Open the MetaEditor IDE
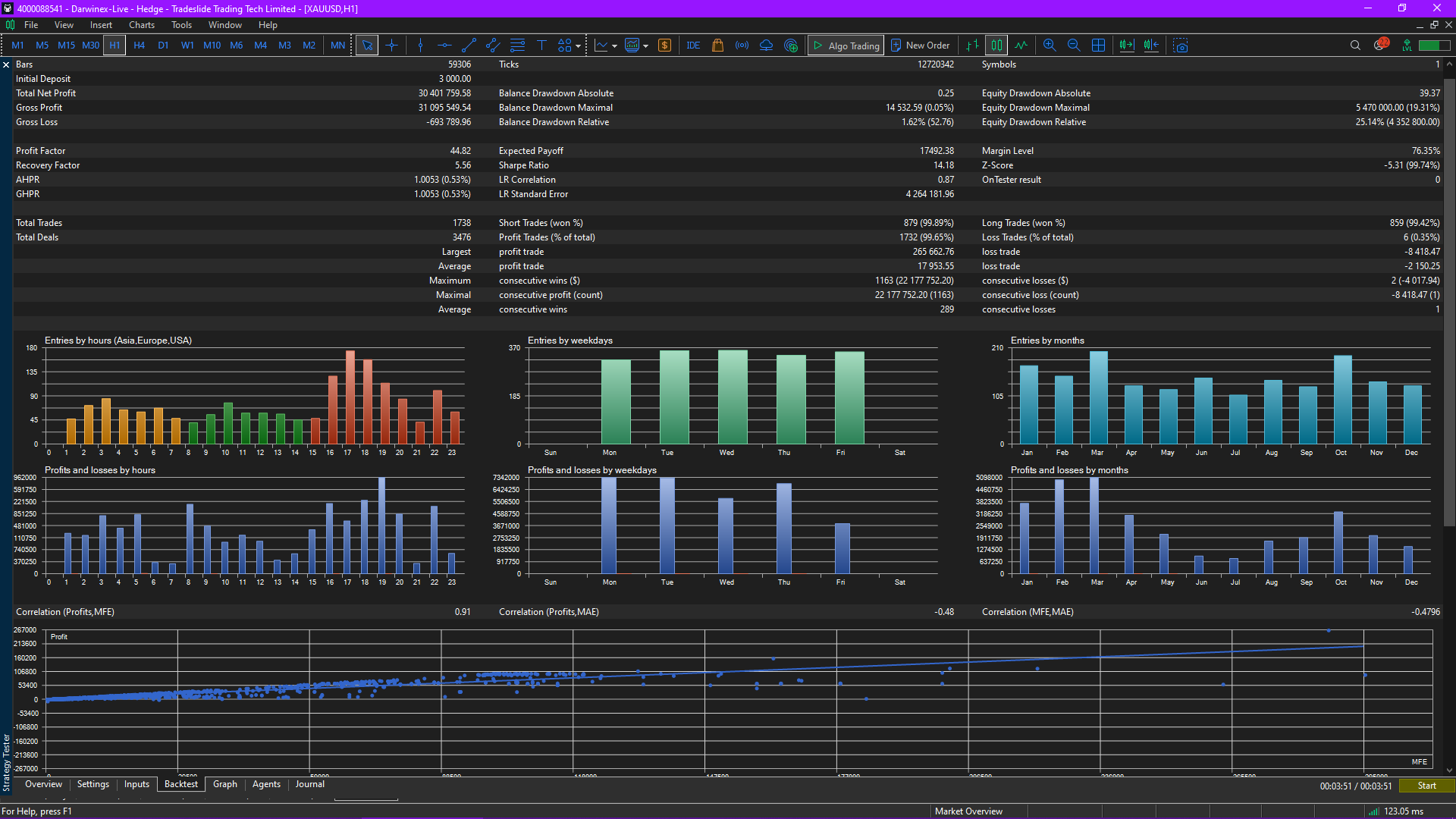1456x819 pixels. click(692, 45)
